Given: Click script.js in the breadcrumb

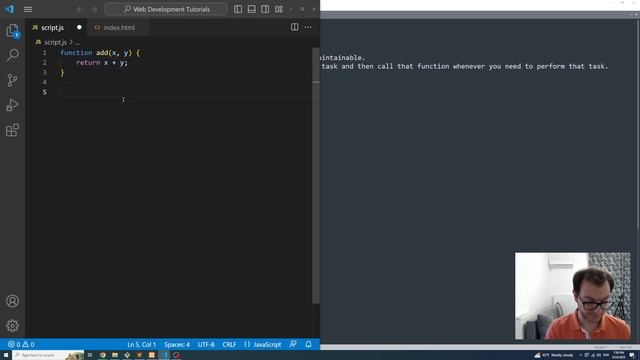Looking at the screenshot, I should tap(55, 42).
